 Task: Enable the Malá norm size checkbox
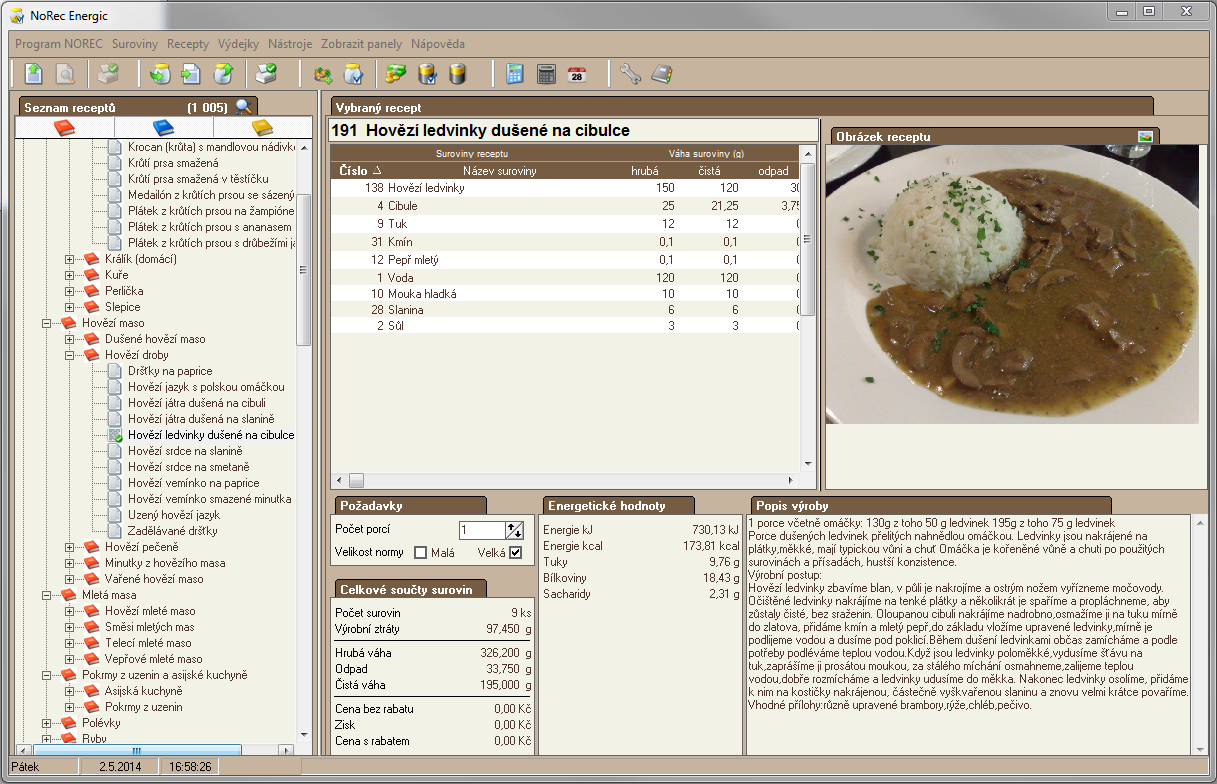tap(421, 553)
